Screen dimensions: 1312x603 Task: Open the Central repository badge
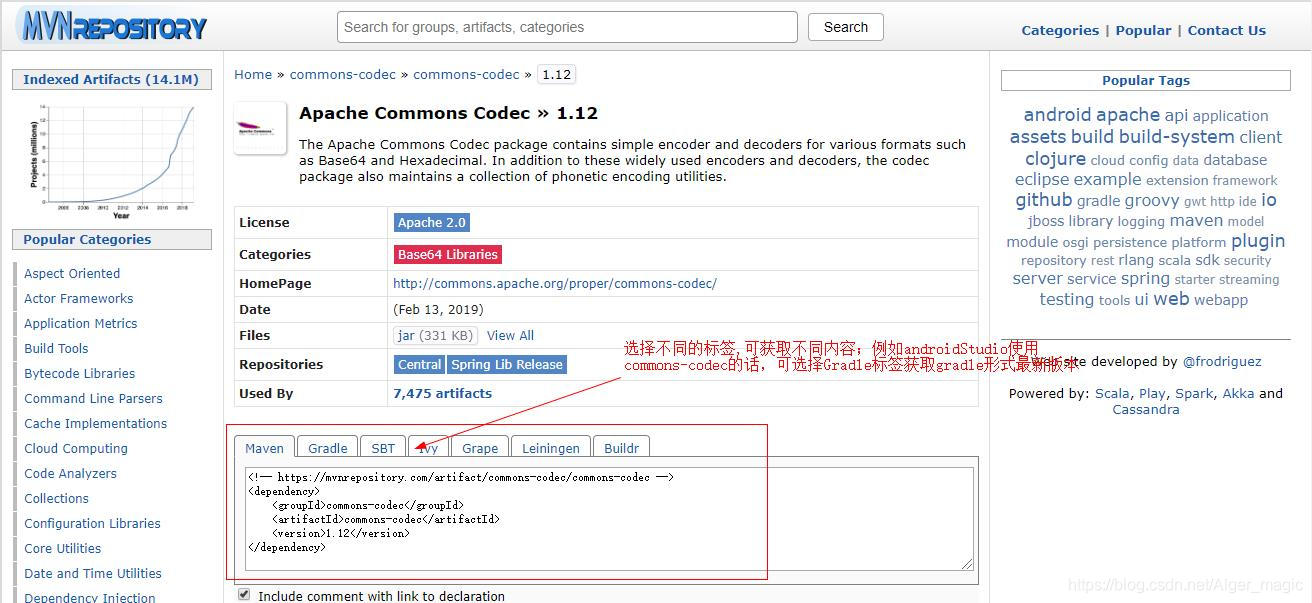[419, 364]
